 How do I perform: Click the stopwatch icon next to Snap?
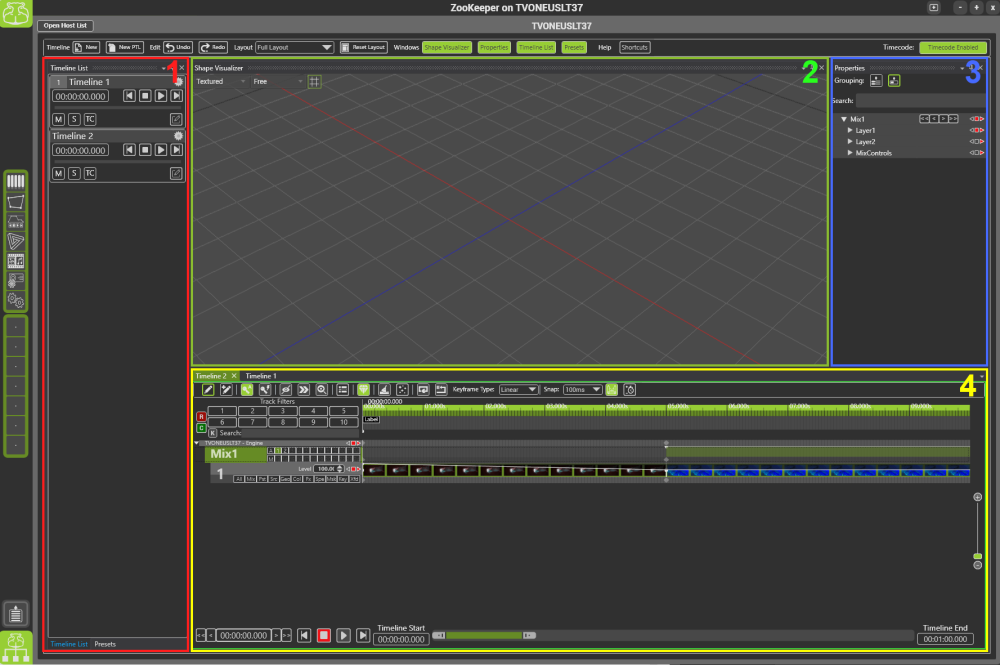[x=629, y=389]
